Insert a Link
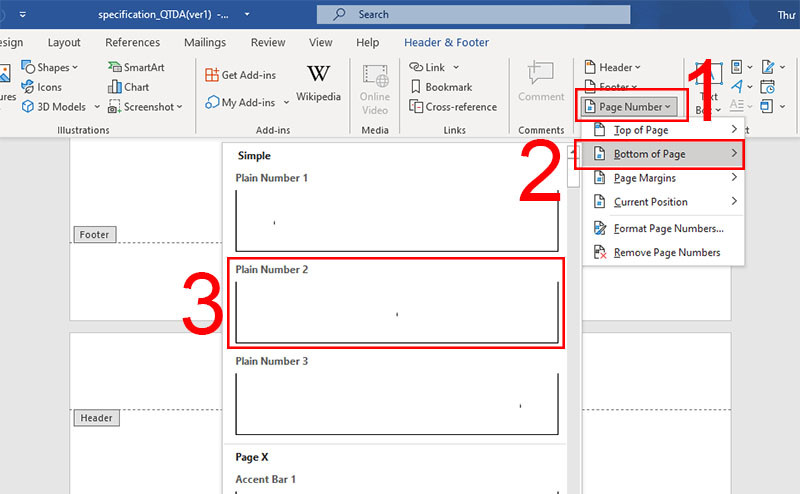Screen dimensions: 800x494 click(x=428, y=67)
